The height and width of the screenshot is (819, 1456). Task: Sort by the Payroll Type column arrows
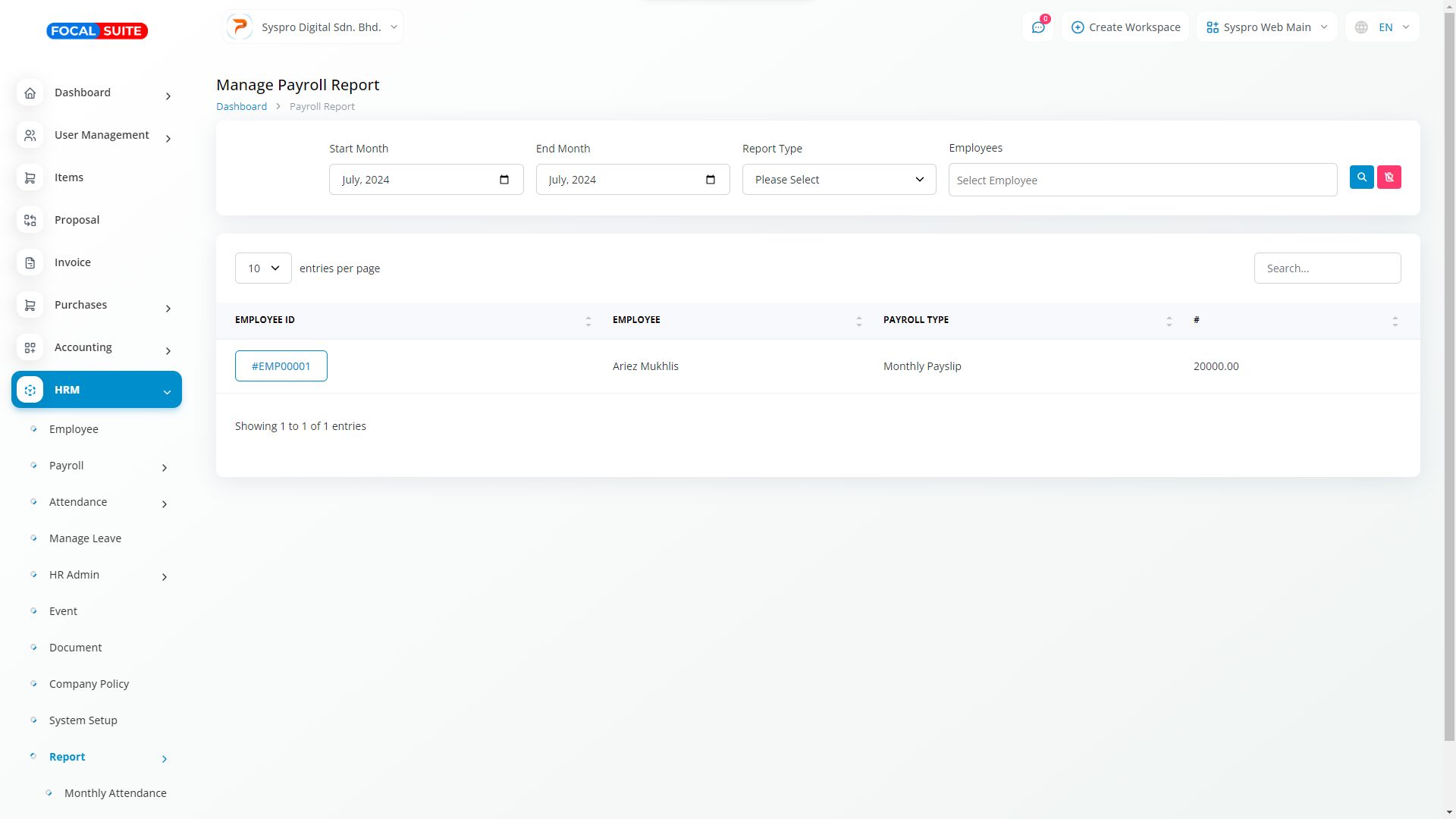(x=1169, y=321)
